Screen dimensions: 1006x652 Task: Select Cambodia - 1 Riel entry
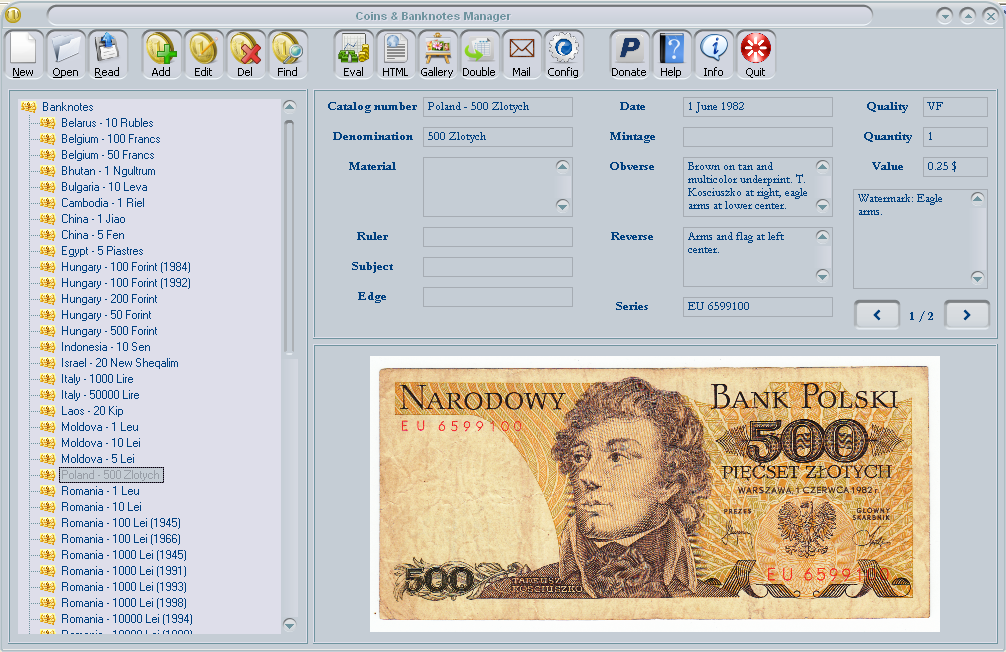click(103, 203)
